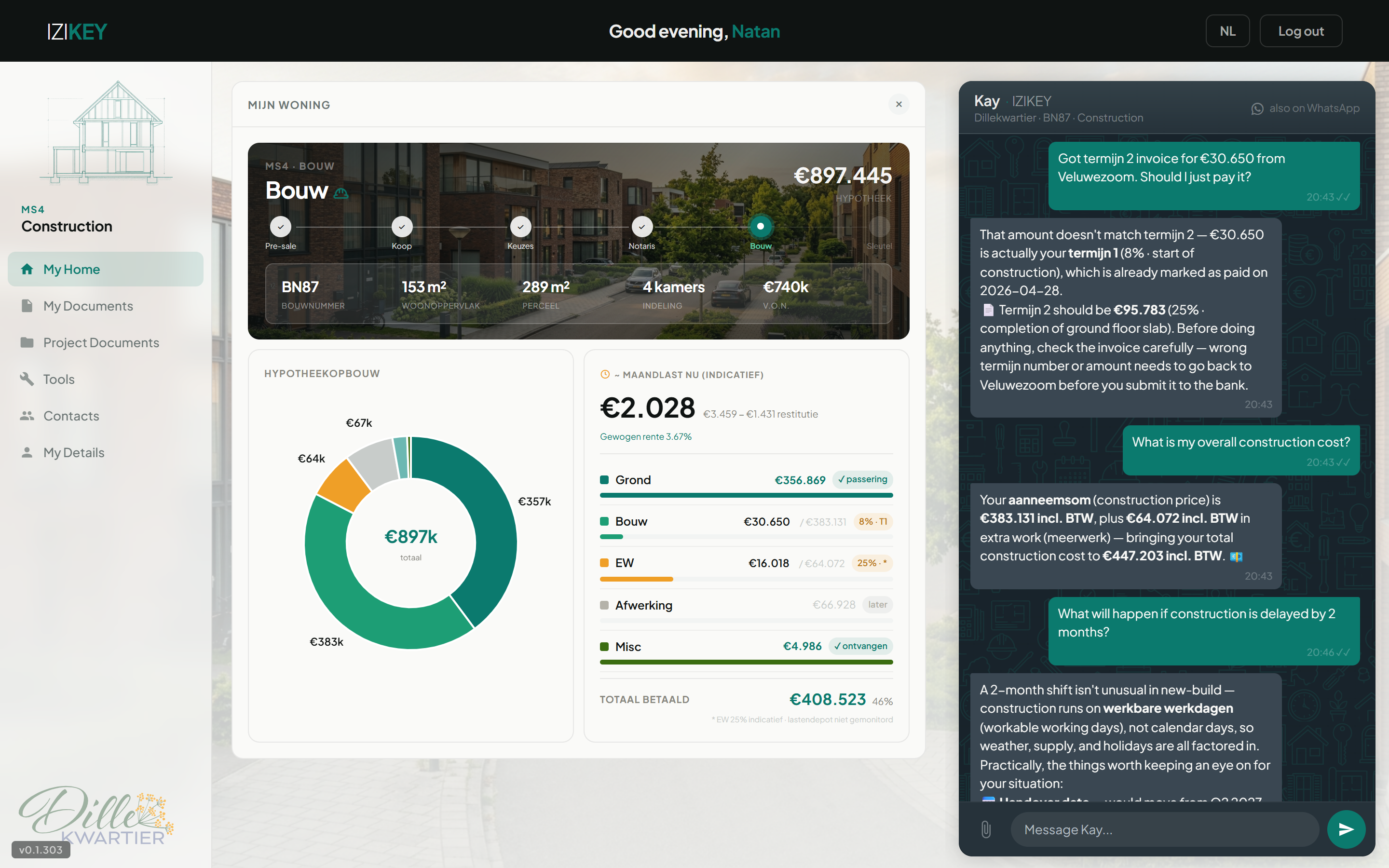This screenshot has width=1389, height=868.
Task: Click the also on WhatsApp link
Action: pos(1305,108)
